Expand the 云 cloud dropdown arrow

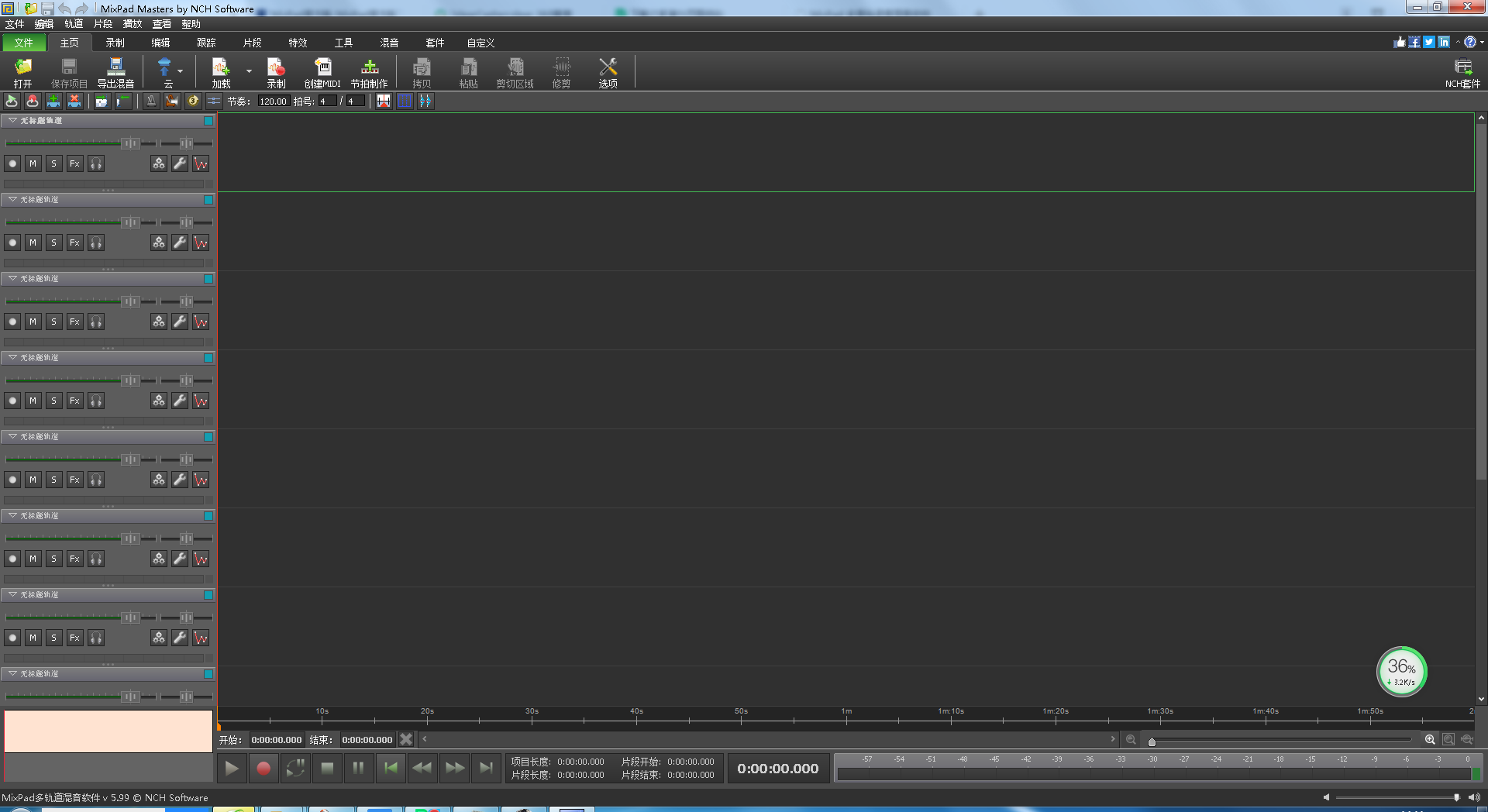[x=180, y=71]
